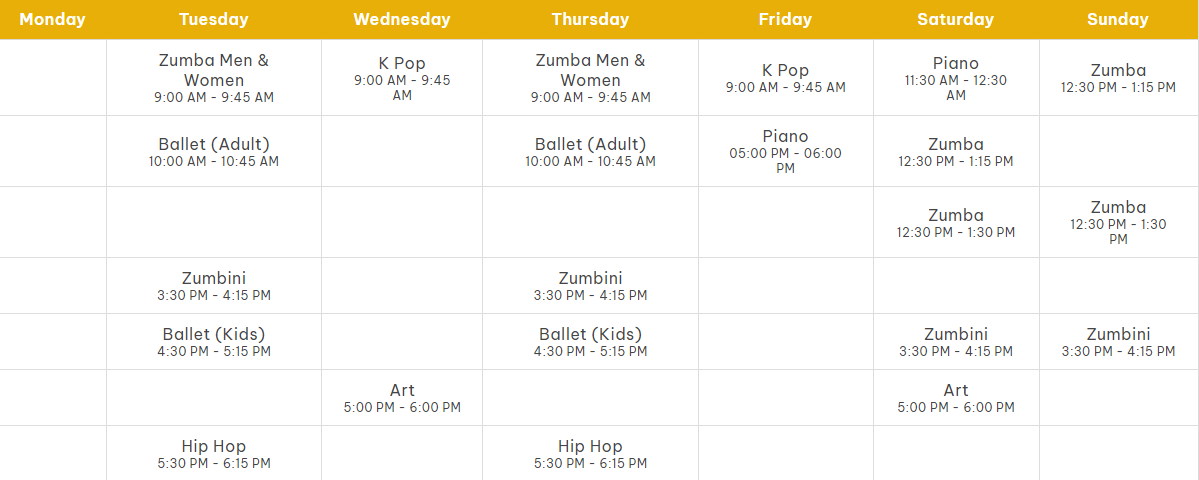This screenshot has width=1199, height=480.
Task: Select the Monday column header
Action: pyautogui.click(x=53, y=20)
